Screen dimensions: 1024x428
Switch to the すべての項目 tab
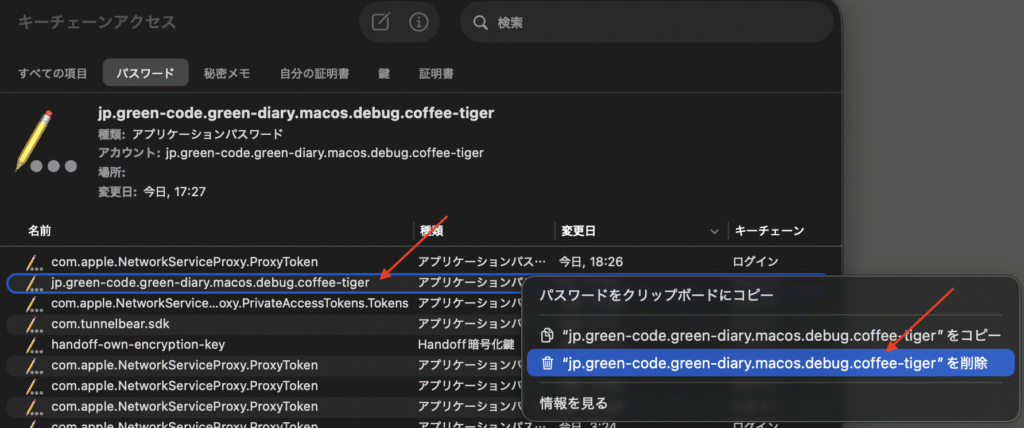(53, 73)
